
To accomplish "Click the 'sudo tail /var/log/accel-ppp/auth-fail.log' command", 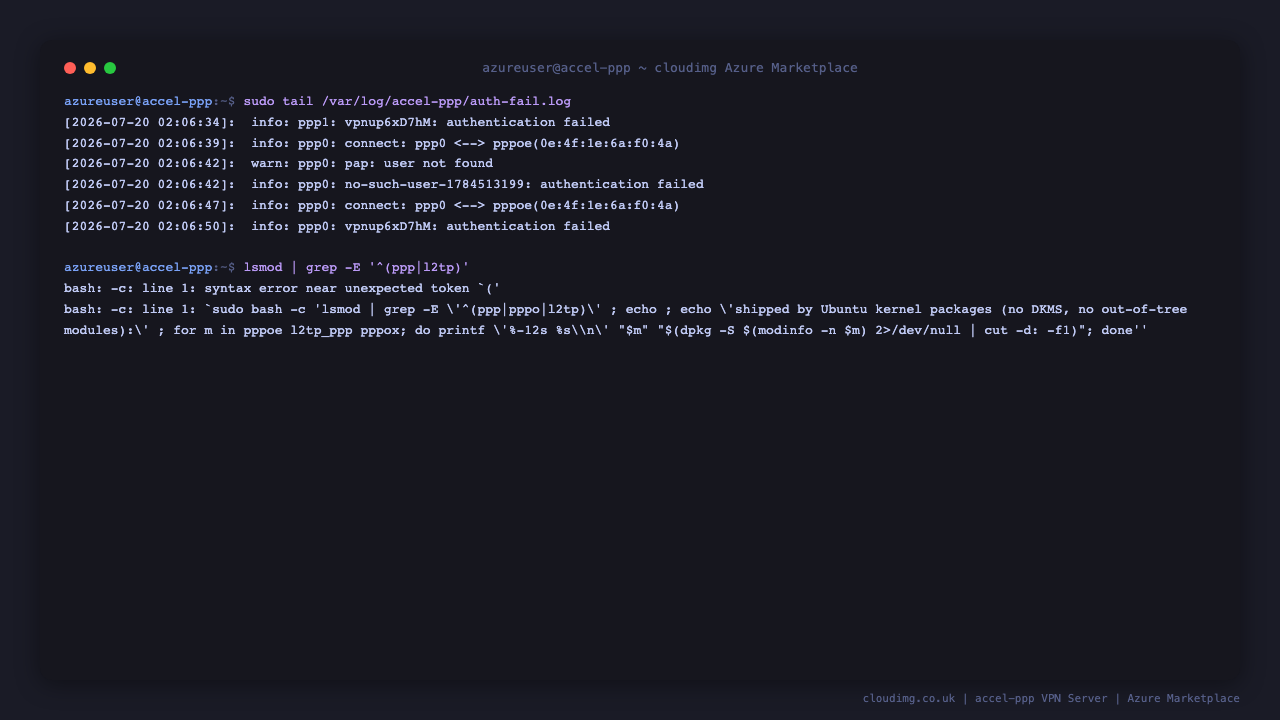I will coord(407,102).
